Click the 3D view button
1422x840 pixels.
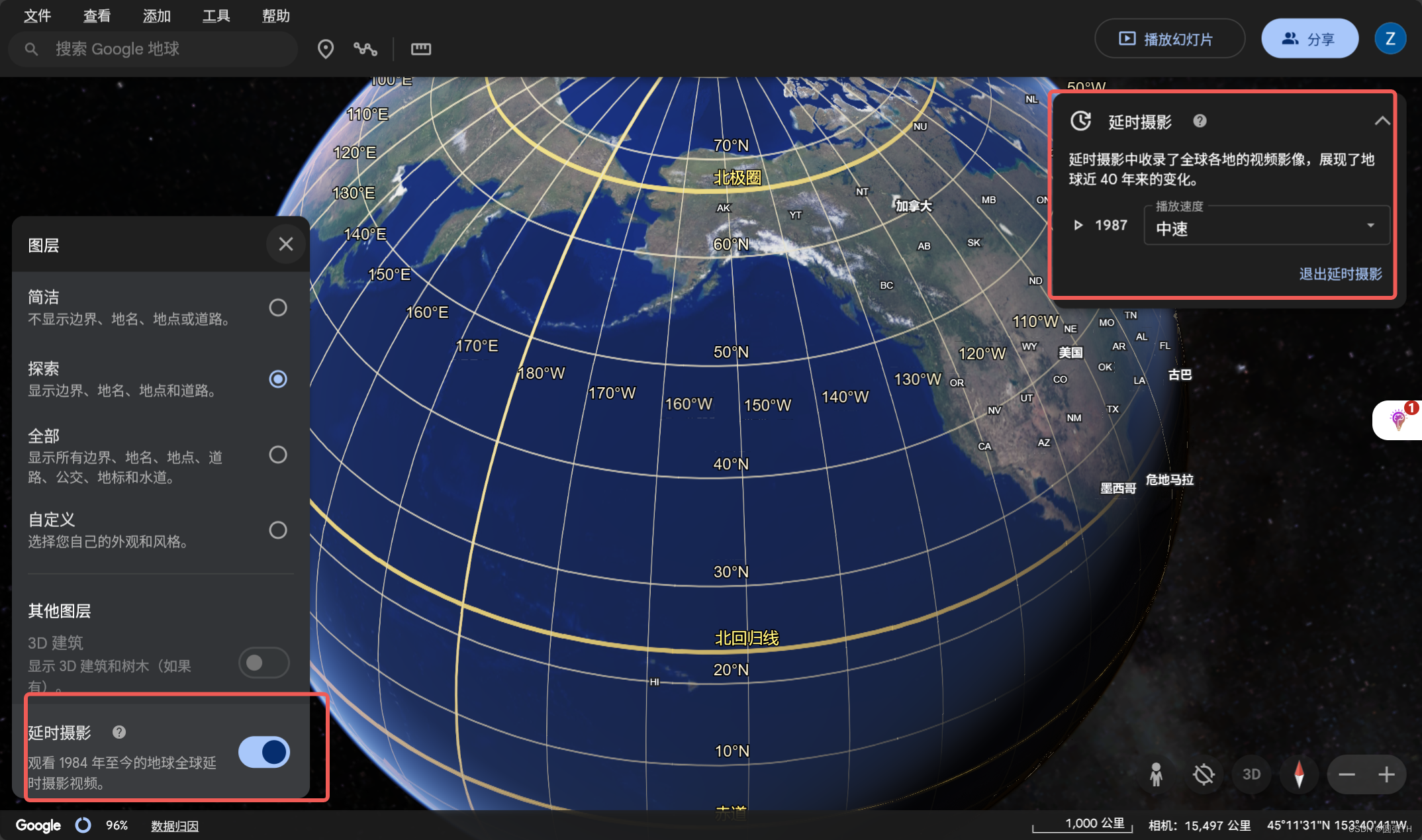pyautogui.click(x=1251, y=774)
